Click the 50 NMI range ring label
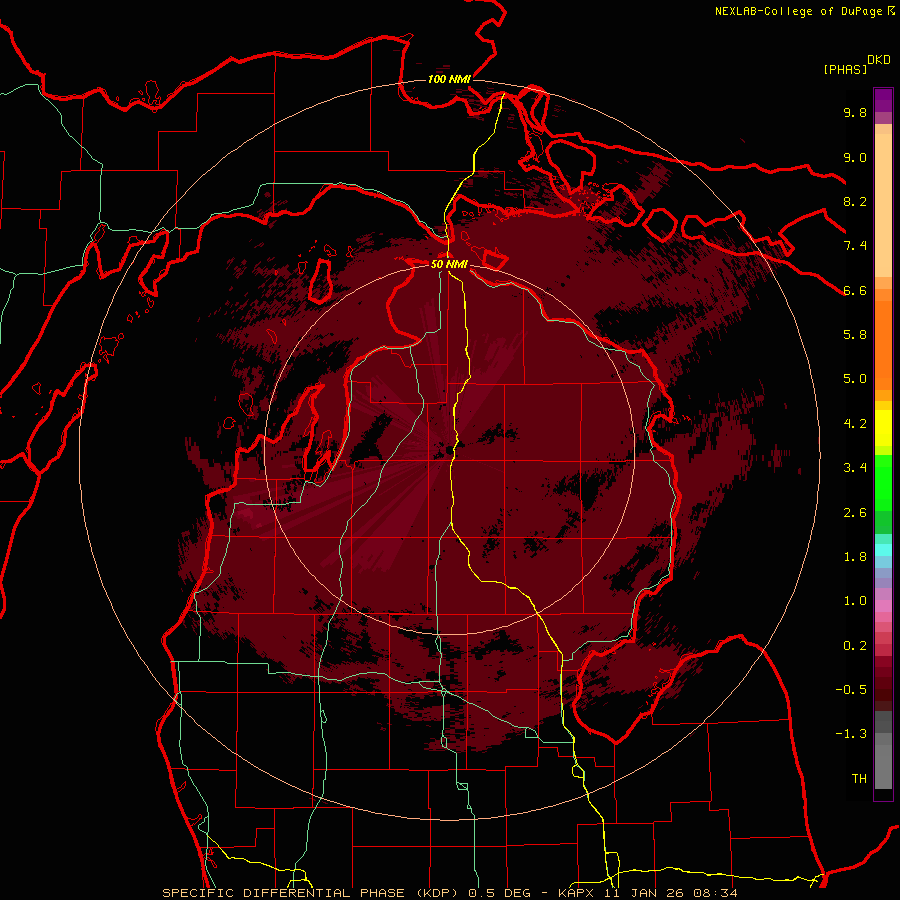 tap(449, 264)
